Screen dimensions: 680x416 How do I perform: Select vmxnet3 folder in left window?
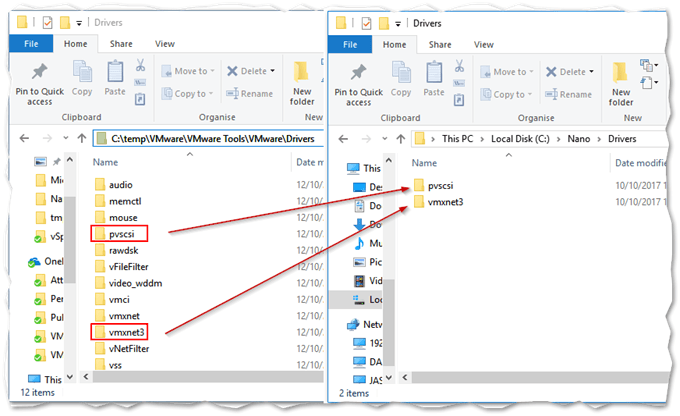120,332
